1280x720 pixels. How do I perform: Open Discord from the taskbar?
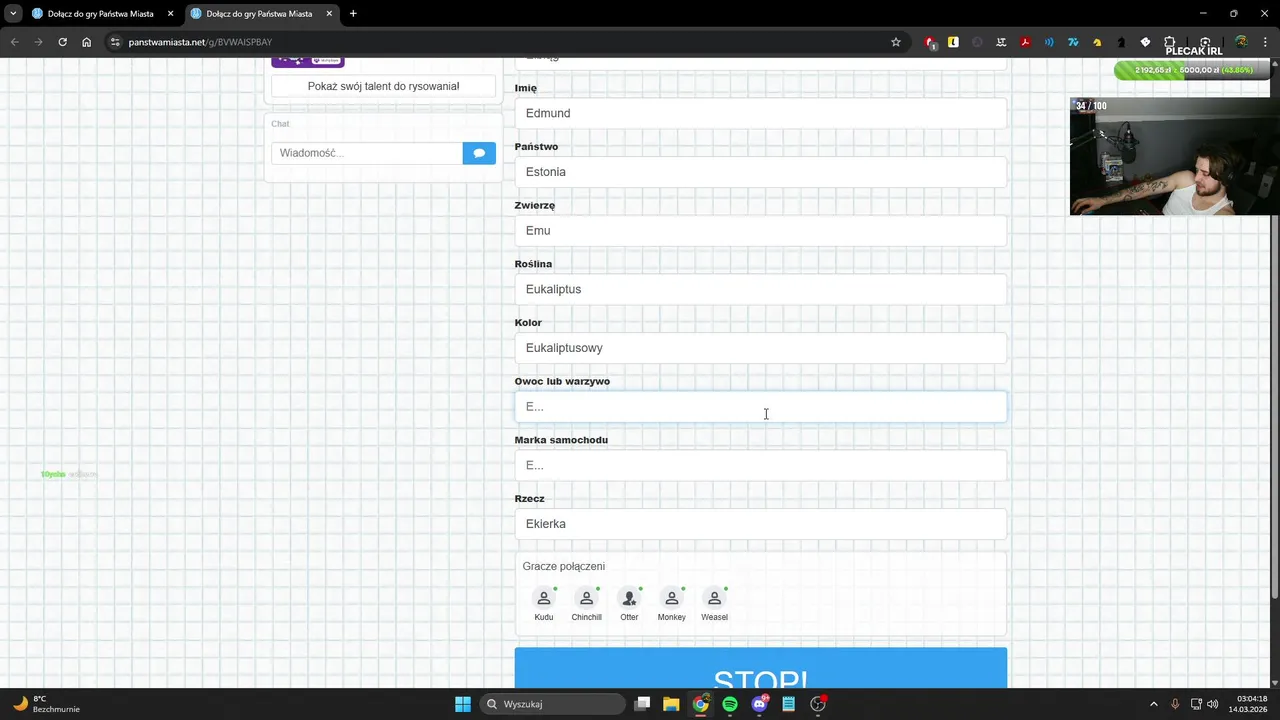pos(759,704)
